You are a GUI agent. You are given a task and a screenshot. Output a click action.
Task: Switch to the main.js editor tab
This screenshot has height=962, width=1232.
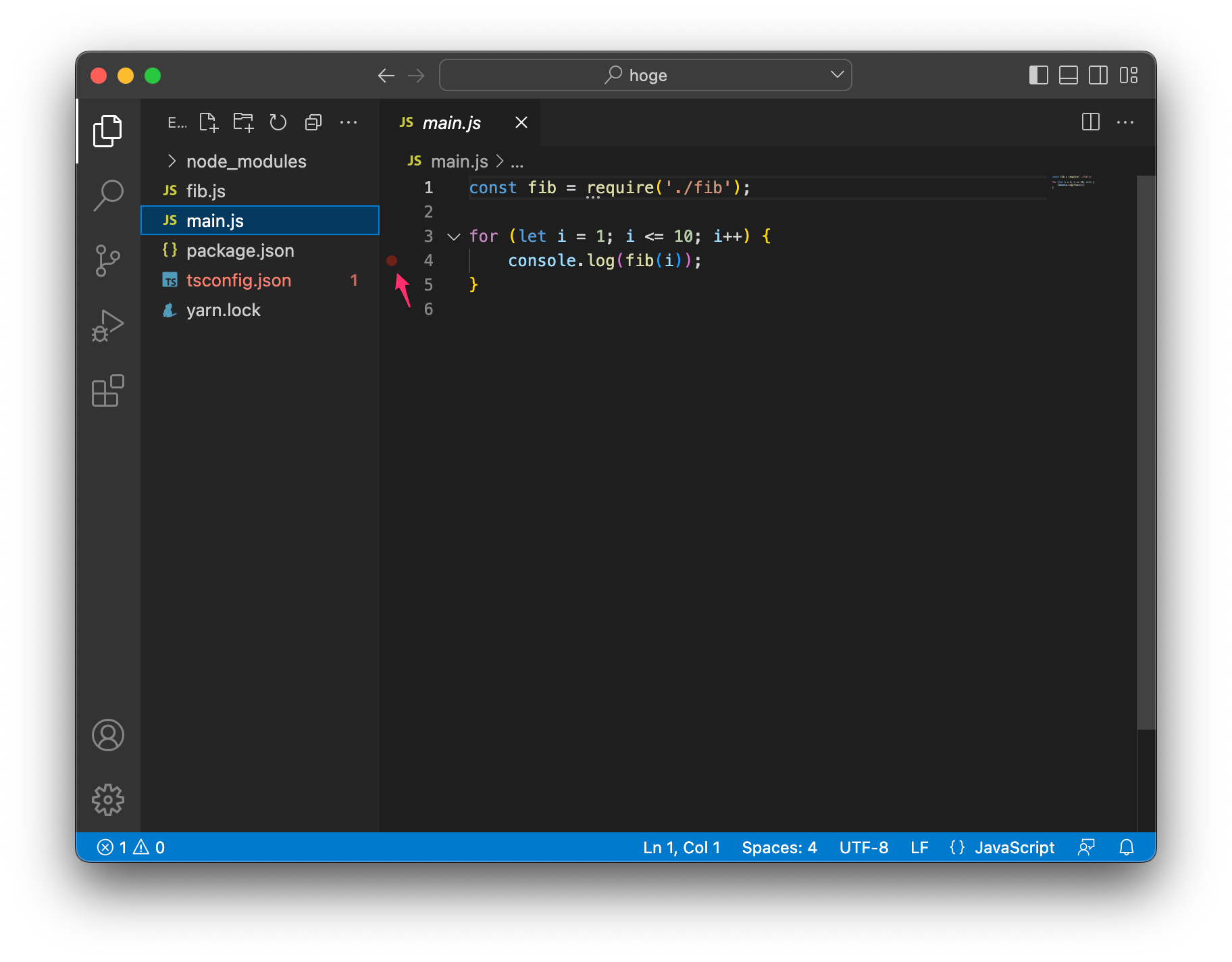(460, 122)
